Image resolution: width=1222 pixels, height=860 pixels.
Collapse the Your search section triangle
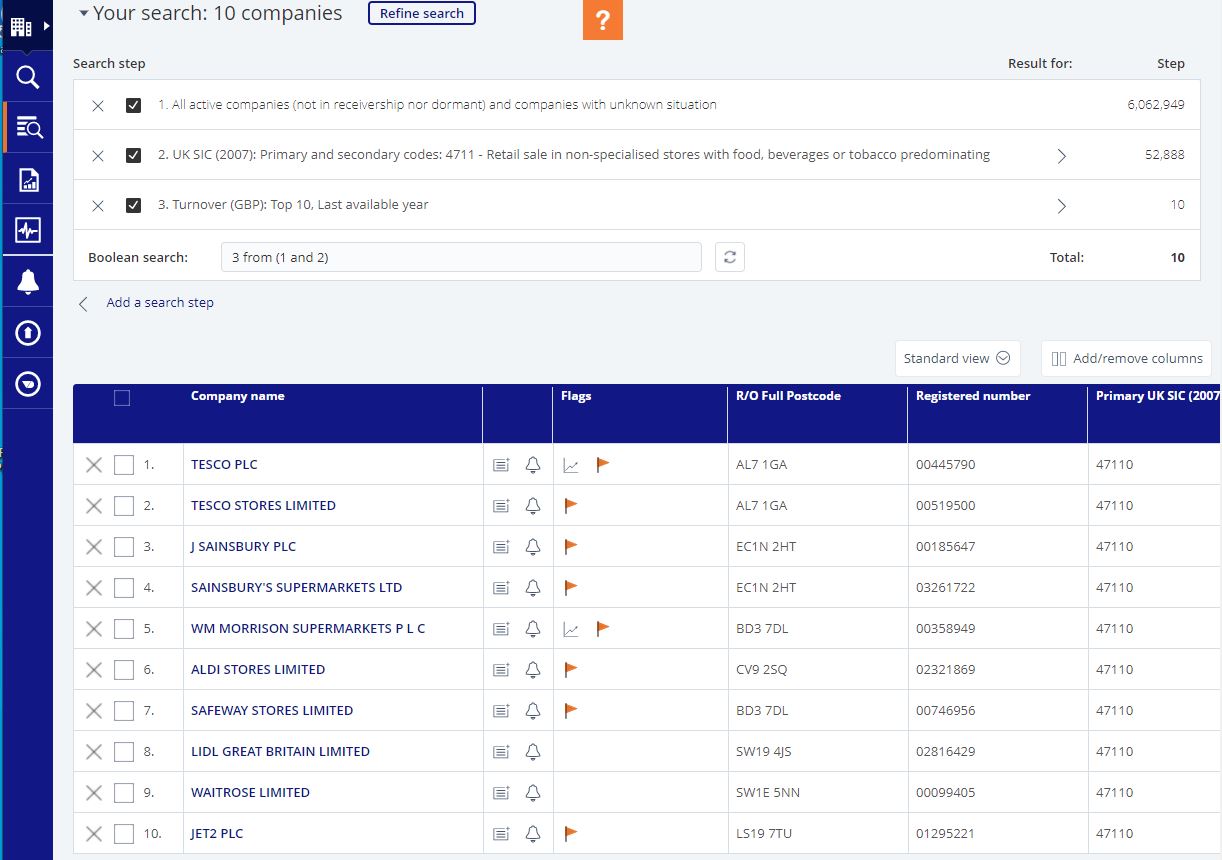click(x=84, y=14)
